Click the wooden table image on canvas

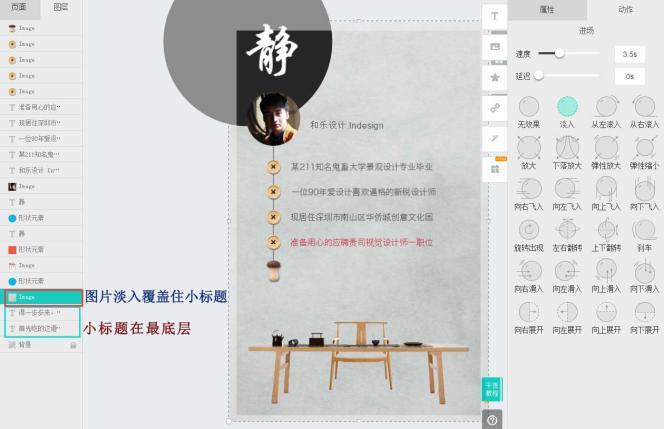(359, 361)
